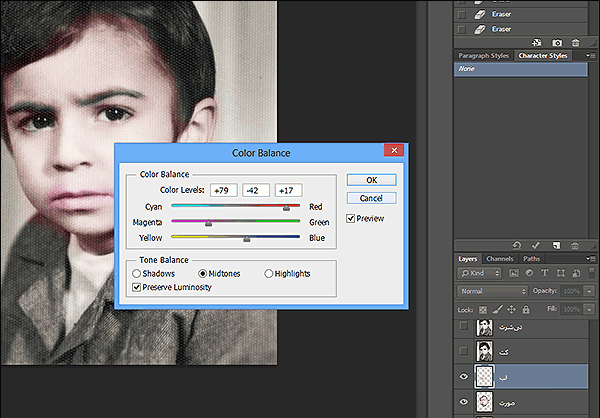Filter for adjustment layers in Layers panel
This screenshot has height=418, width=600.
(530, 273)
